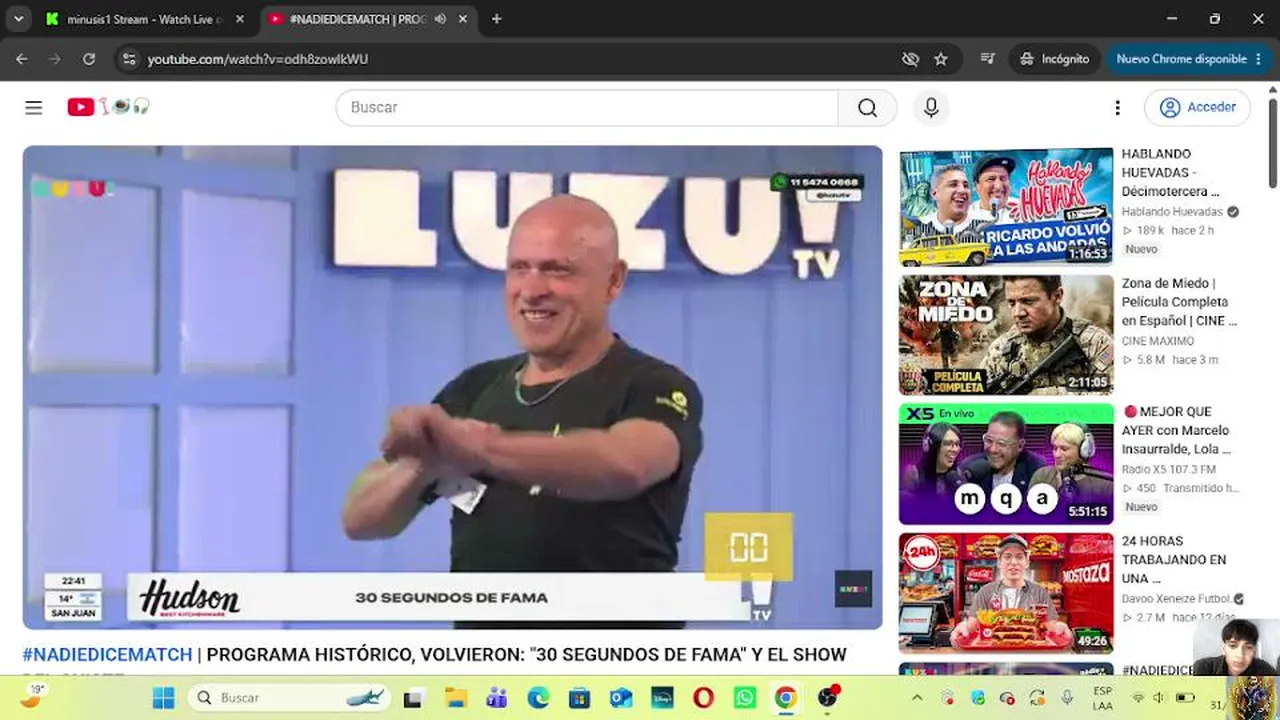Image resolution: width=1280 pixels, height=720 pixels.
Task: Open the weather widget showing 19°
Action: click(x=33, y=697)
